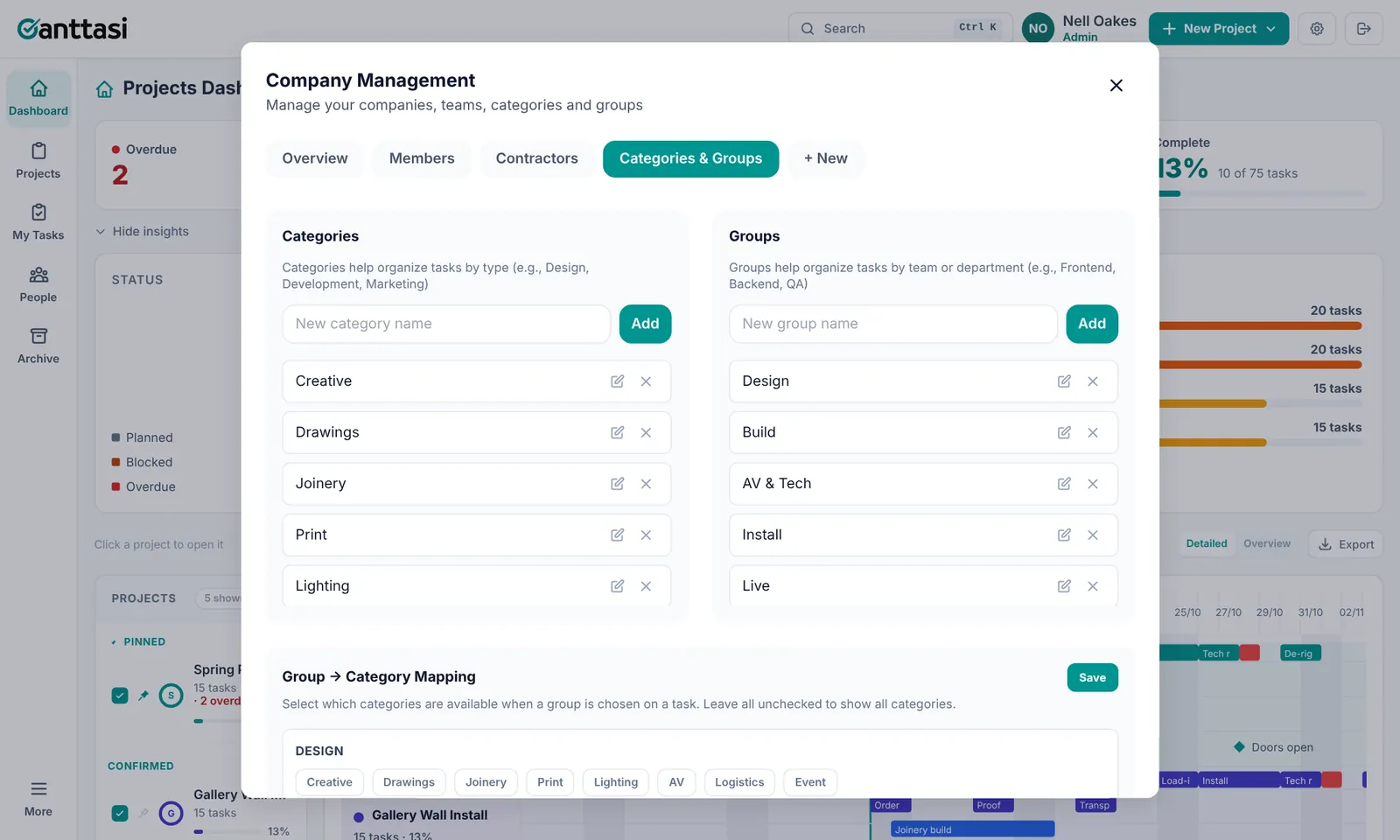The image size is (1400, 840).
Task: Click the New category name field
Action: coord(446,324)
